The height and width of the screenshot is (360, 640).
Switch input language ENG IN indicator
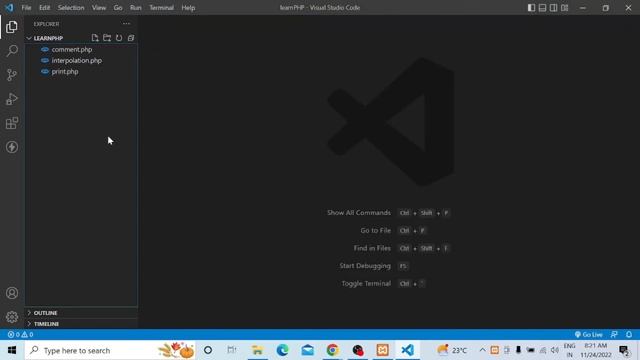(569, 350)
